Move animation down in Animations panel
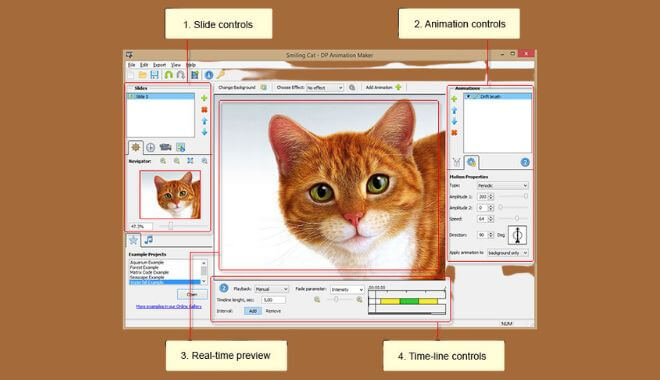This screenshot has height=380, width=660. point(454,121)
